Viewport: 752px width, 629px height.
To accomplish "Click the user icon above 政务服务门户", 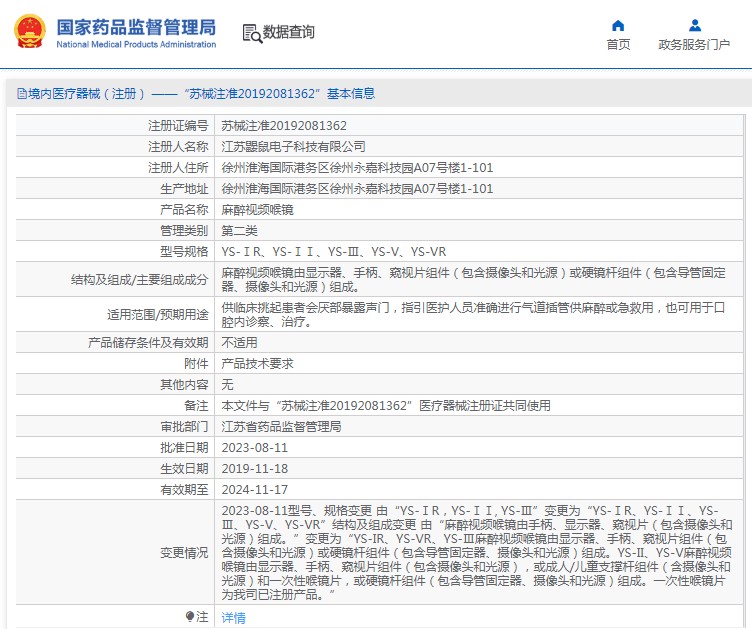I will (x=694, y=25).
